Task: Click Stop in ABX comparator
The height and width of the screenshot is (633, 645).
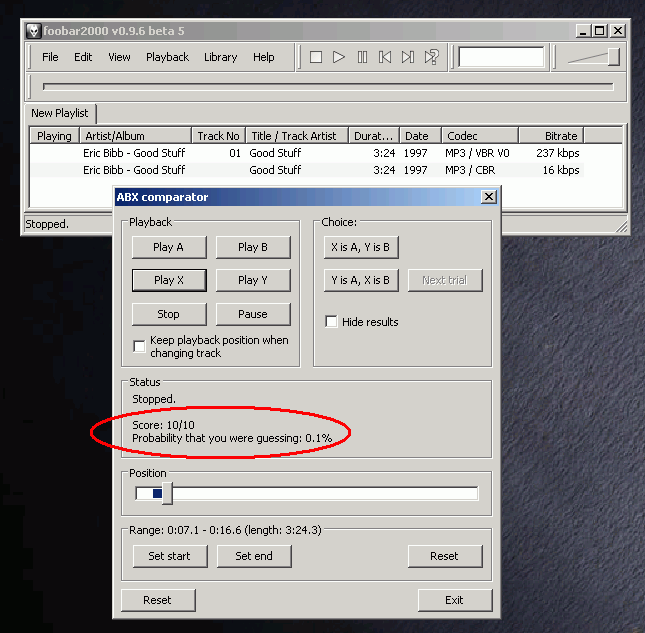Action: [169, 314]
